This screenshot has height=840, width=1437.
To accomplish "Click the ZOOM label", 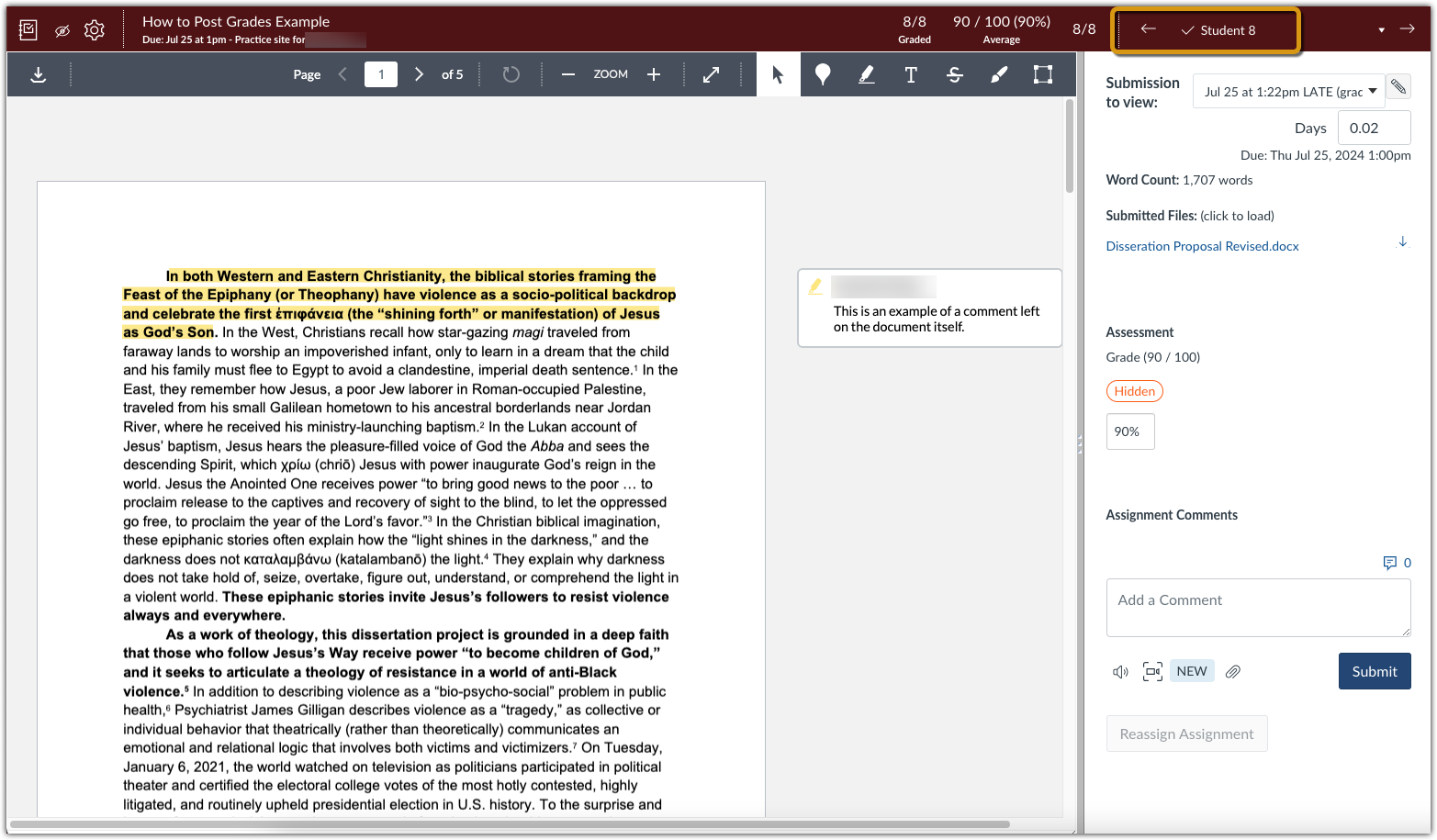I will pyautogui.click(x=611, y=74).
